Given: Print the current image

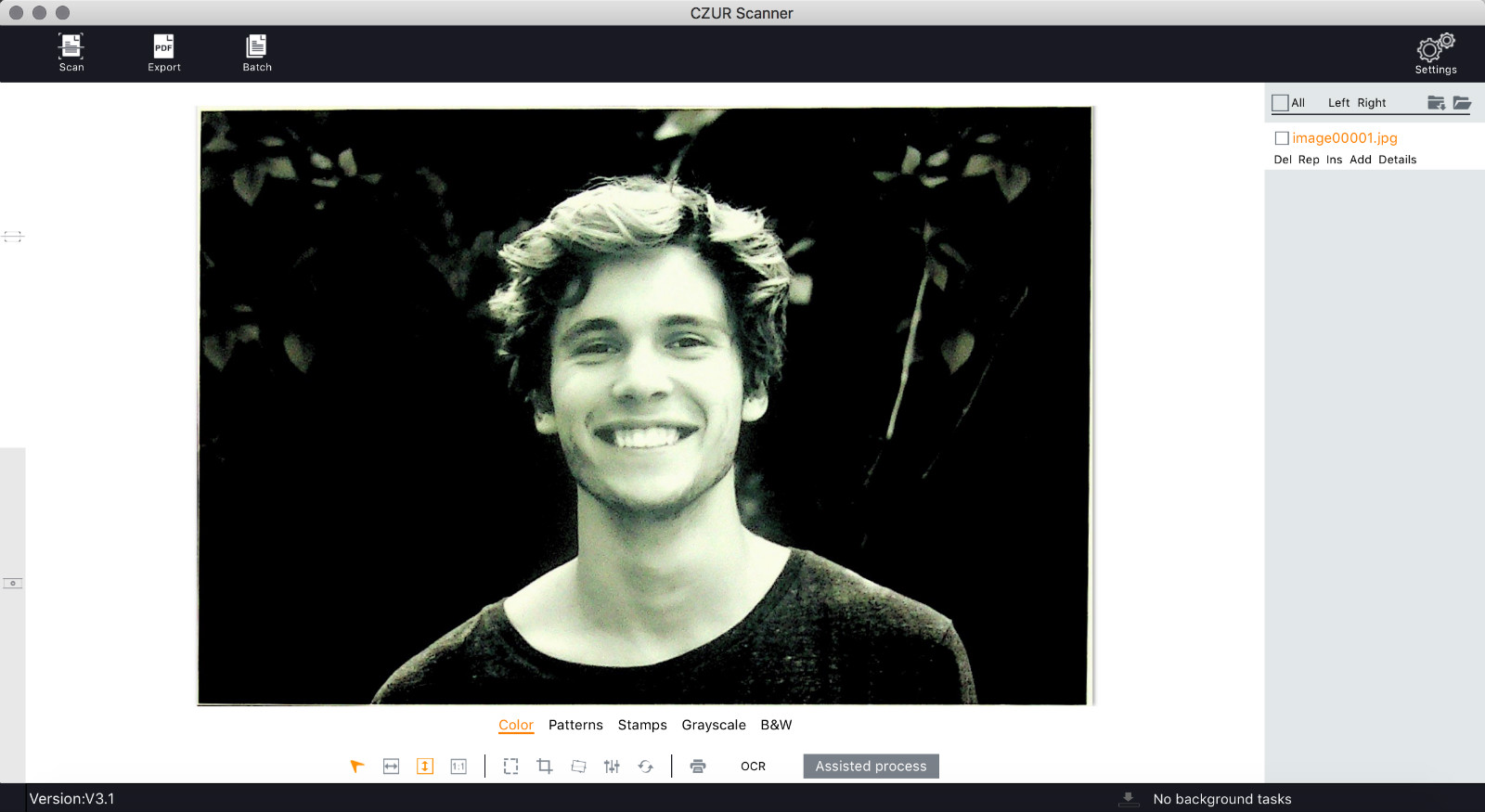Looking at the screenshot, I should tap(698, 766).
